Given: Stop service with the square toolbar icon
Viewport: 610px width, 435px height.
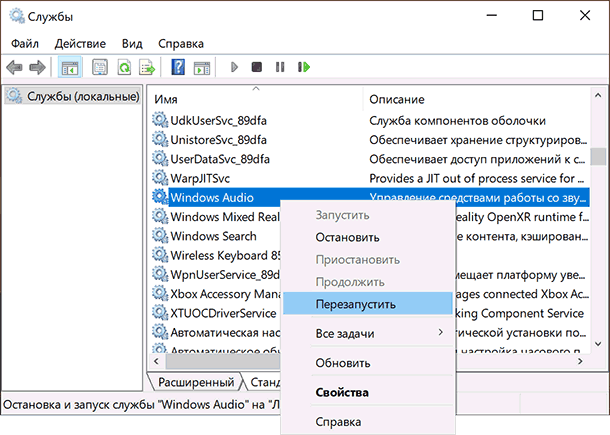Looking at the screenshot, I should (257, 67).
